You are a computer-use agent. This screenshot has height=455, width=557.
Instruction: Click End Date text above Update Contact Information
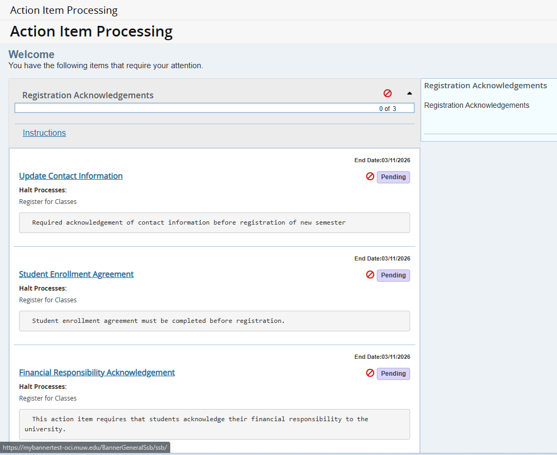tap(382, 160)
